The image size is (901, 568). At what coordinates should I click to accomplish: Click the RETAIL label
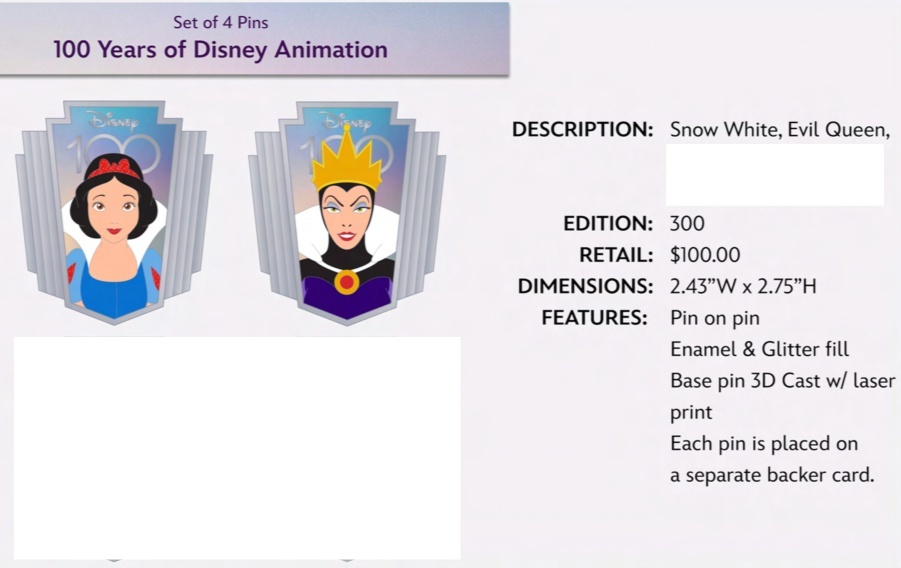616,255
